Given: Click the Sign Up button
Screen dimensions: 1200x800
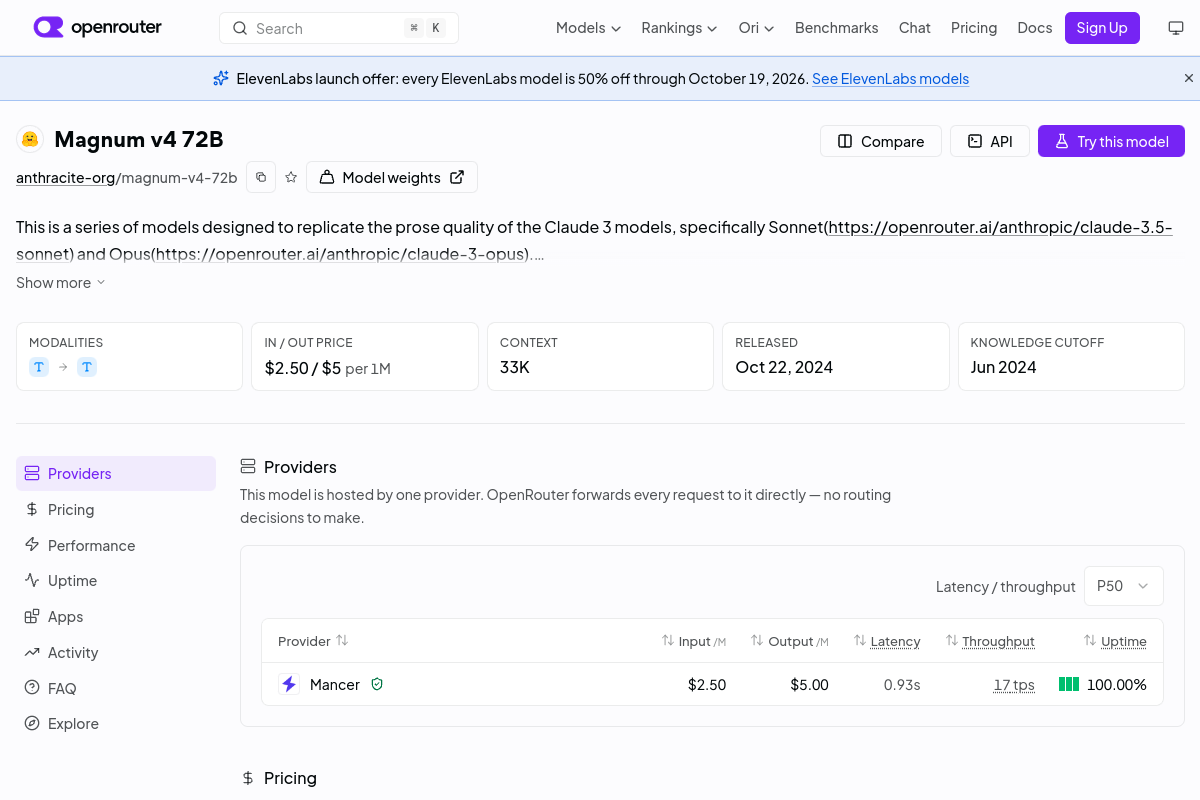Looking at the screenshot, I should 1102,28.
